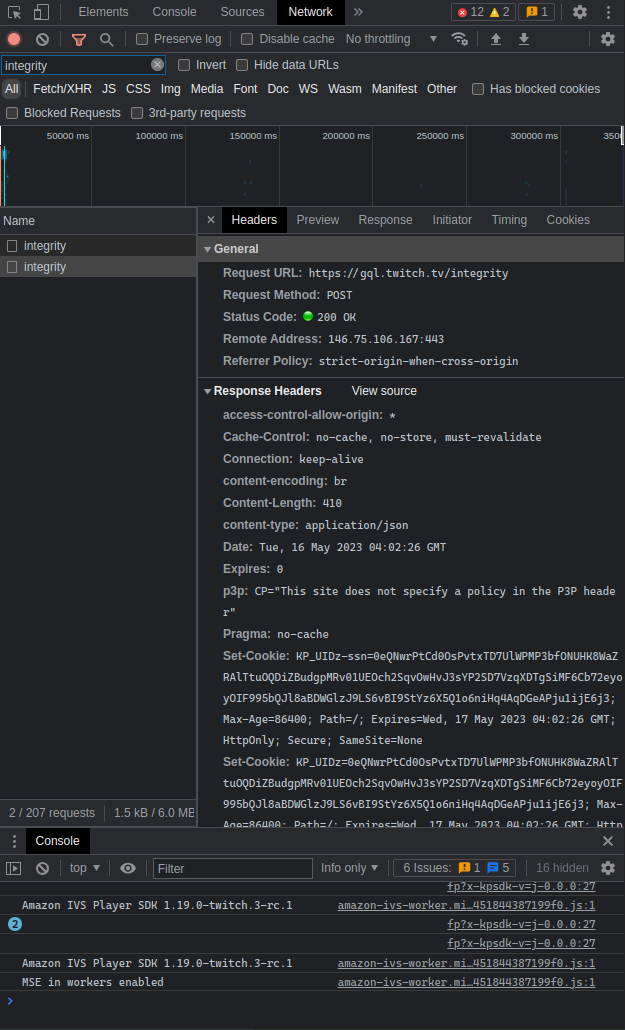Select the Console tab at top
Viewport: 625px width, 1030px height.
tap(174, 12)
